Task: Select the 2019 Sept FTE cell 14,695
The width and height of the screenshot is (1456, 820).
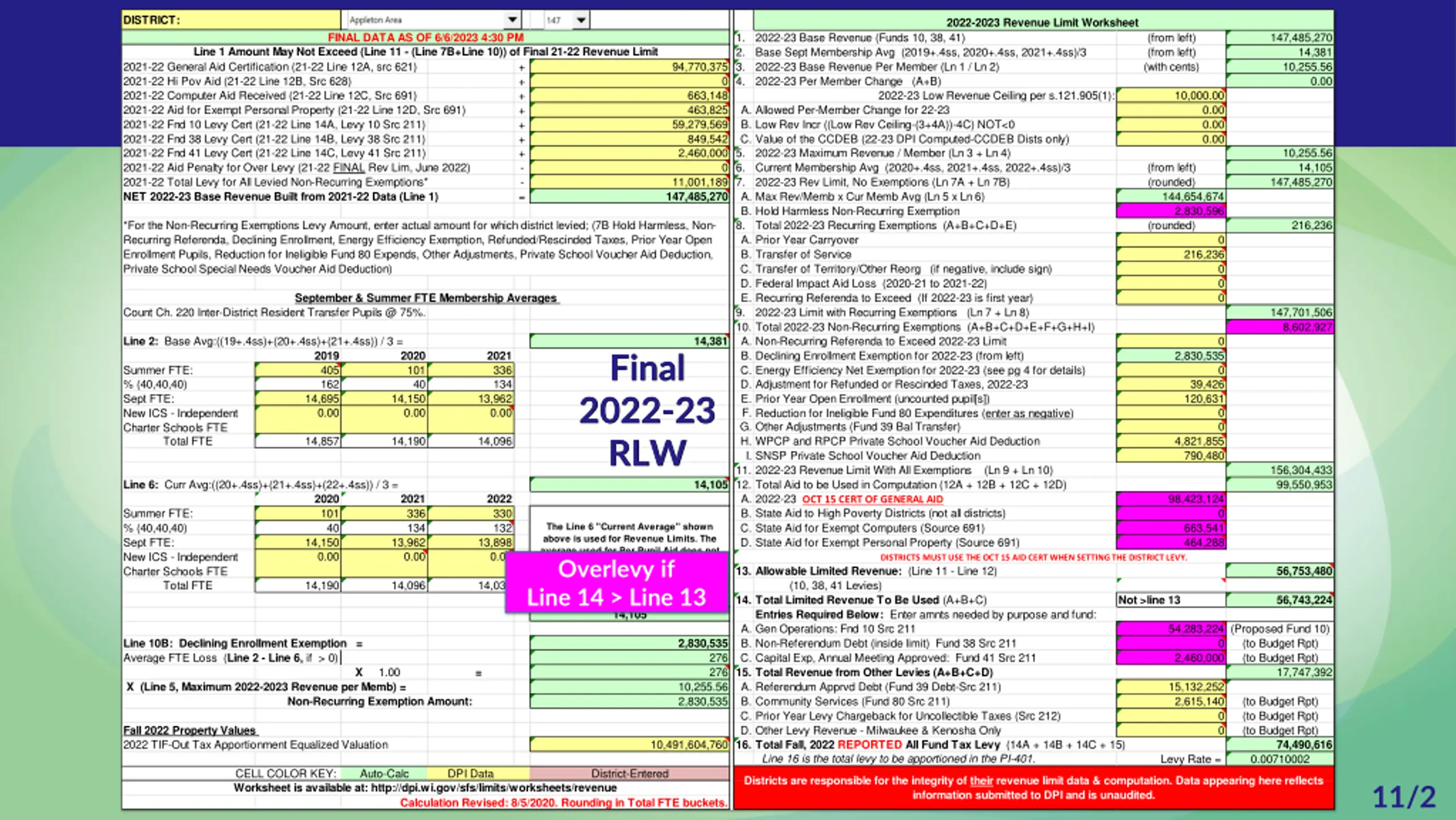Action: pyautogui.click(x=298, y=399)
